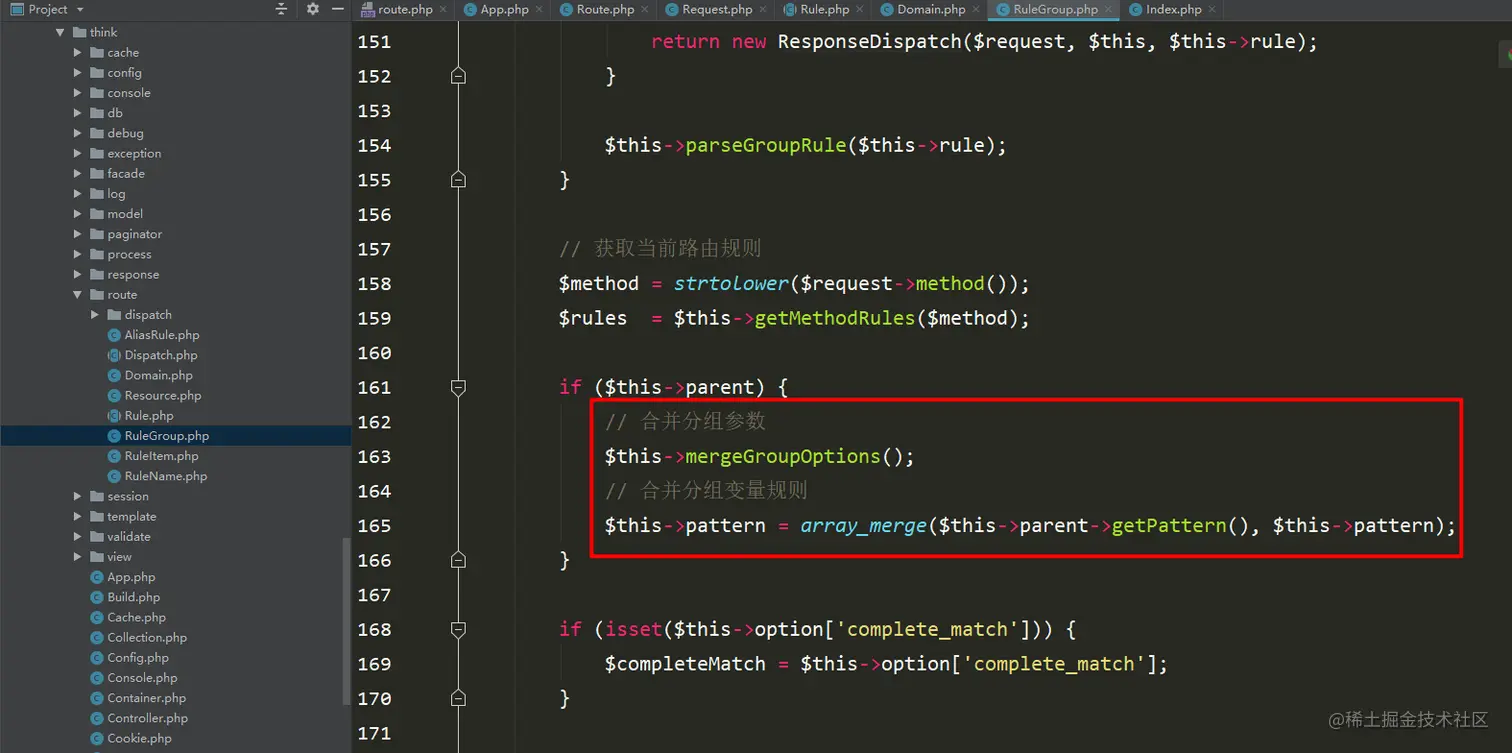Click the Rule.php file icon in tree

point(114,415)
